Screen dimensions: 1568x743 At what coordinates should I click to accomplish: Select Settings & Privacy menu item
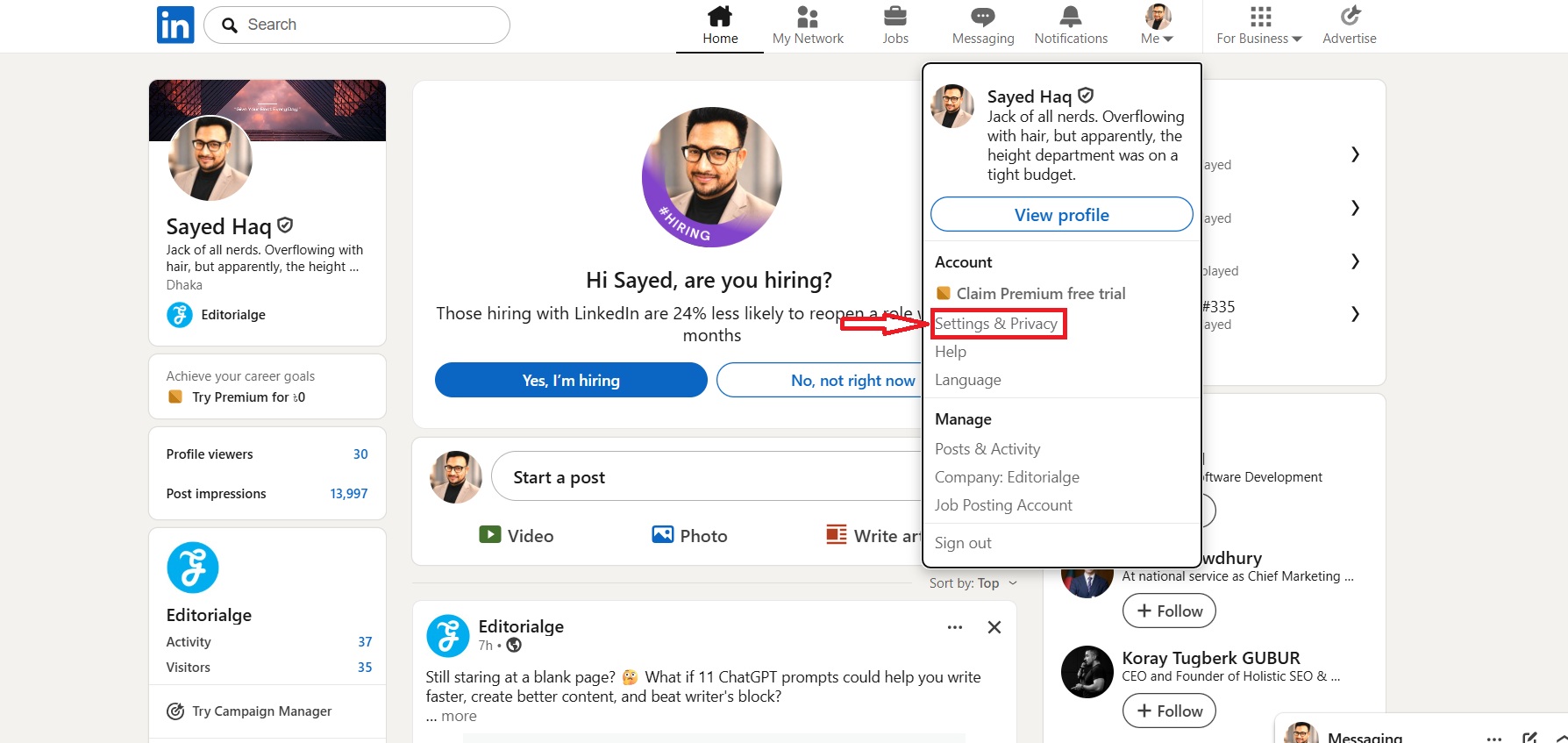click(x=996, y=324)
